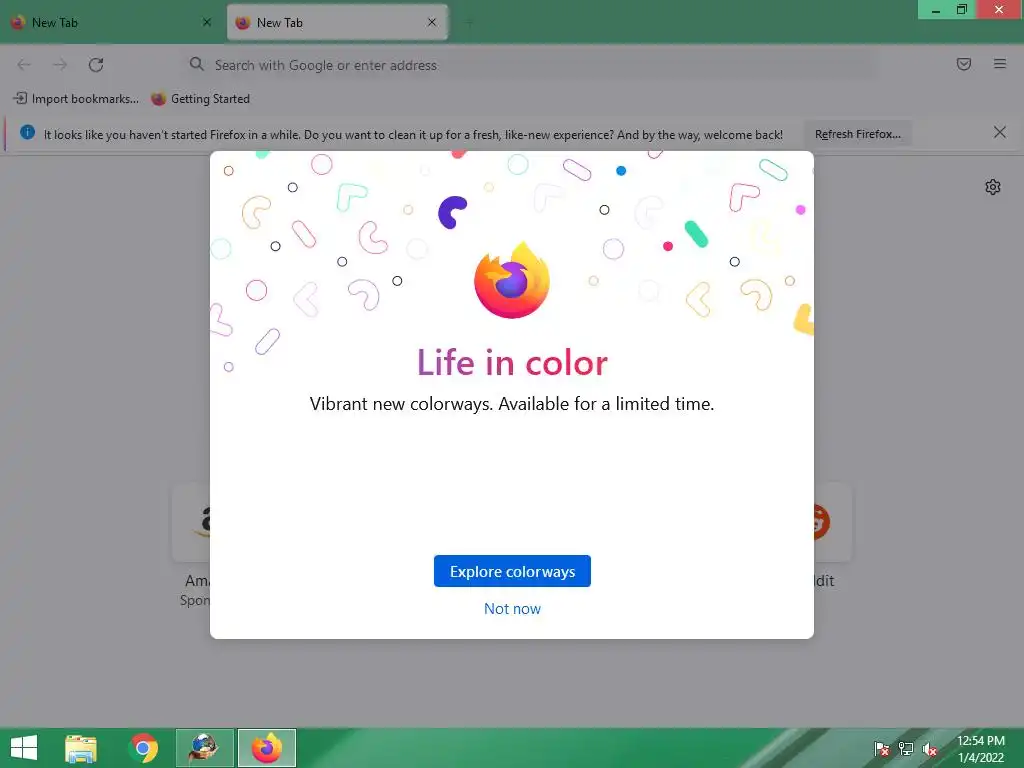Click the Import bookmarks toolbar item

coord(76,99)
